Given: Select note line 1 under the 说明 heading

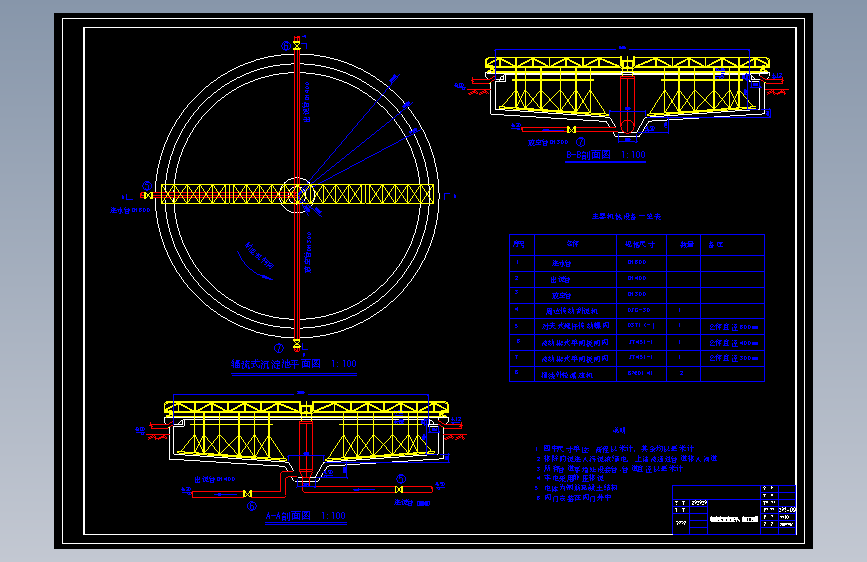Looking at the screenshot, I should (x=614, y=449).
